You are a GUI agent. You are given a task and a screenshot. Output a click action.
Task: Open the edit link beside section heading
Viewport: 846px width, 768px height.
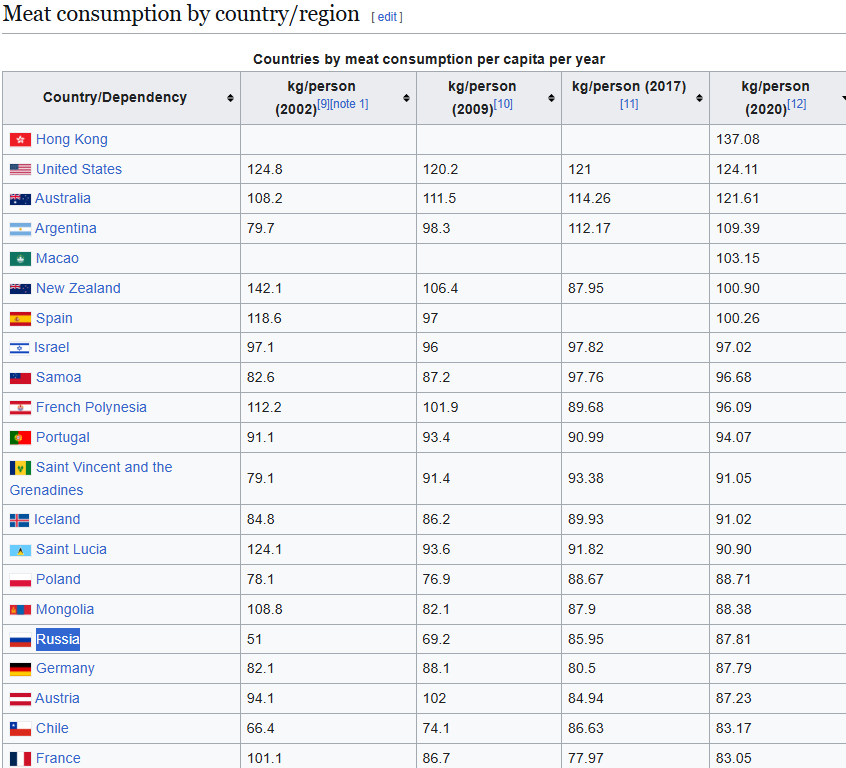[x=387, y=17]
